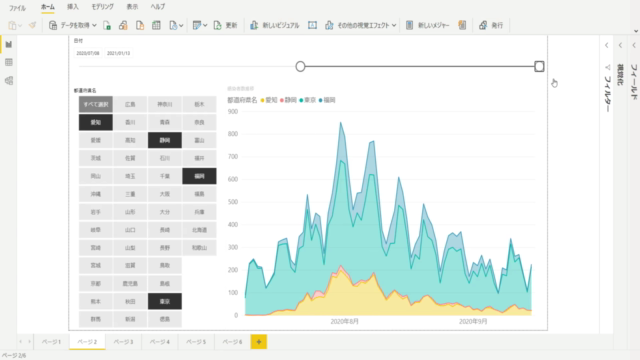Switch to the ページ 1 tab
The width and height of the screenshot is (640, 360).
(51, 342)
